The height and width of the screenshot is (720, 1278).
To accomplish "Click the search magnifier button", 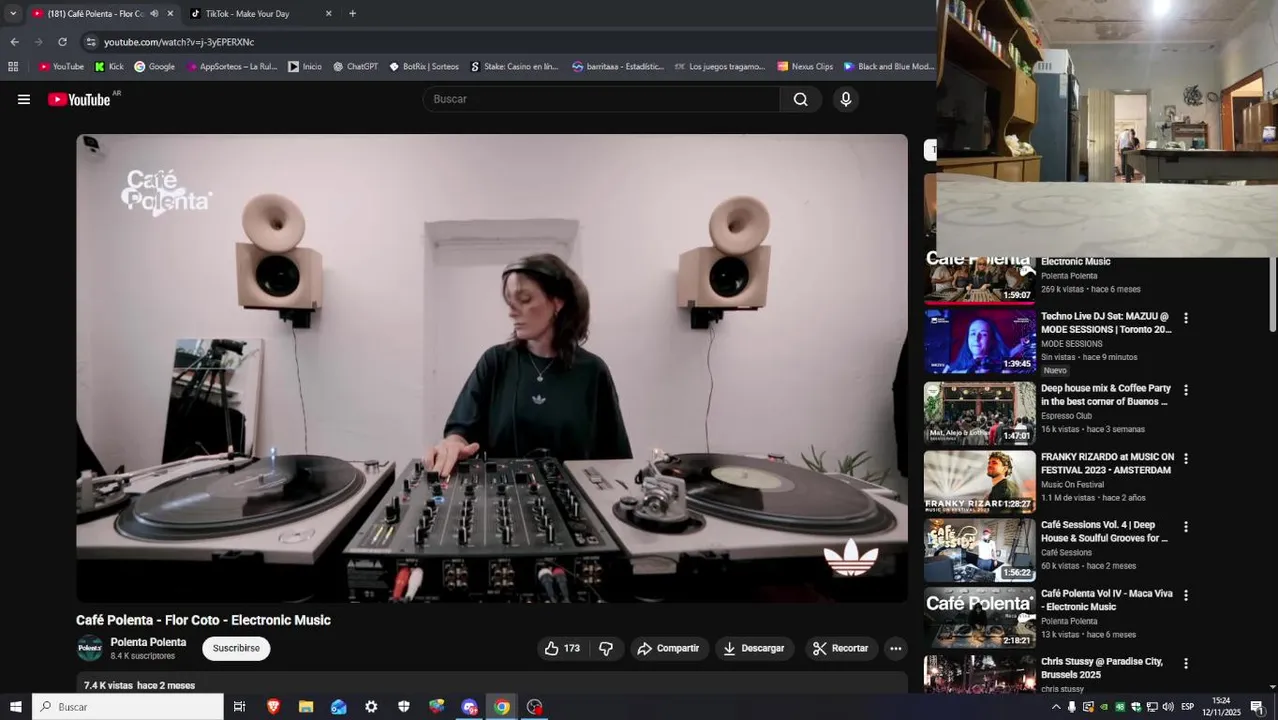I will click(x=801, y=99).
